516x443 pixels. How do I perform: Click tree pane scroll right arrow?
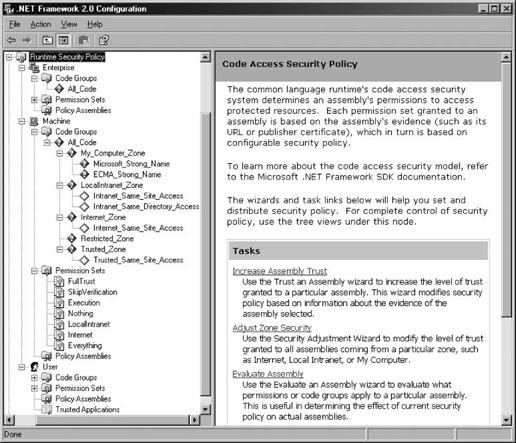click(x=194, y=420)
